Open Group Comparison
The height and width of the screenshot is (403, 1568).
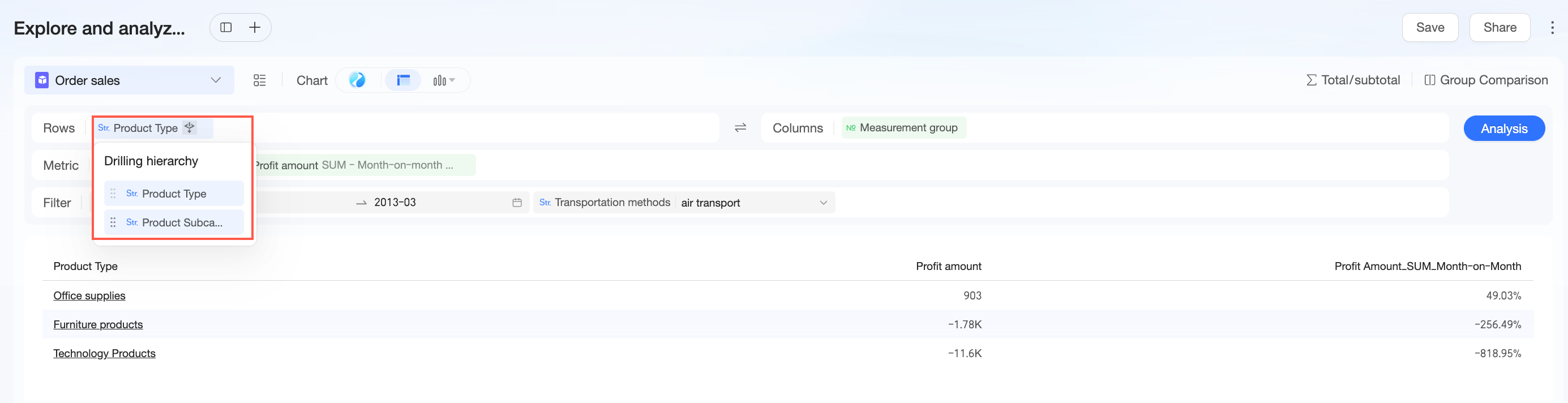1486,80
